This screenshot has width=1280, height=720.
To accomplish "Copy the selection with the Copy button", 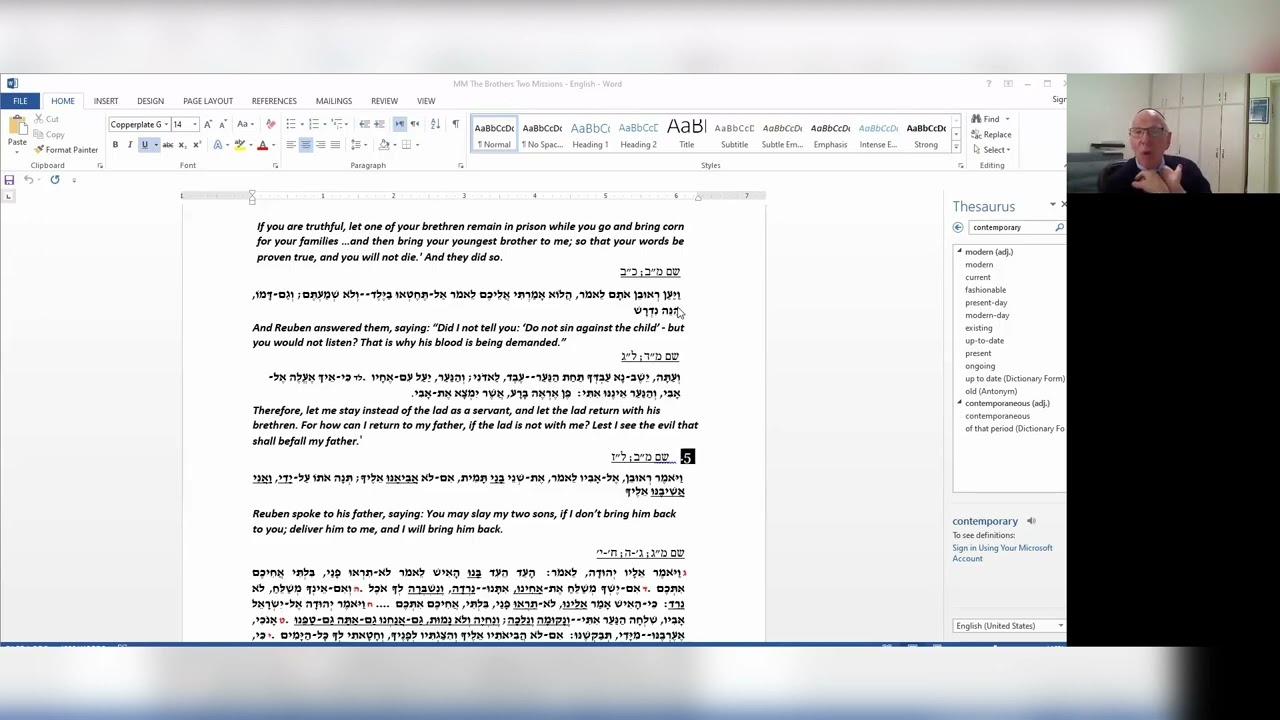I will tap(49, 134).
